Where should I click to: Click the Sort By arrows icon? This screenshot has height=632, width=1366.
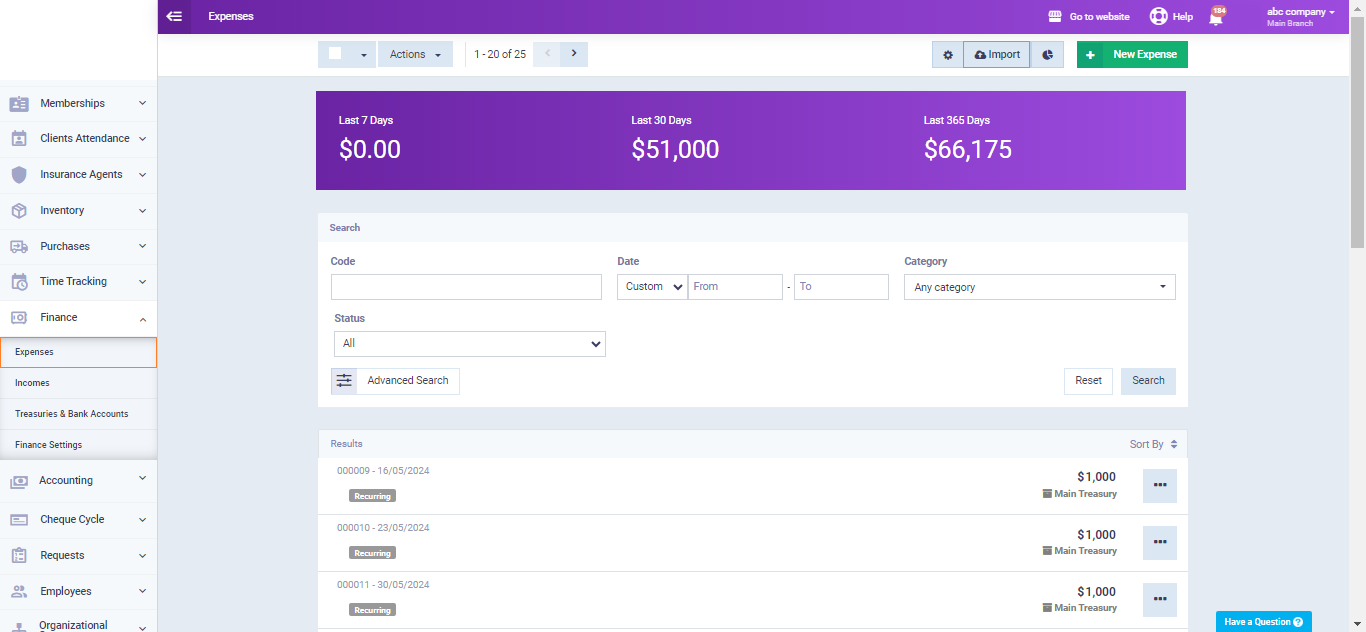coord(1174,444)
